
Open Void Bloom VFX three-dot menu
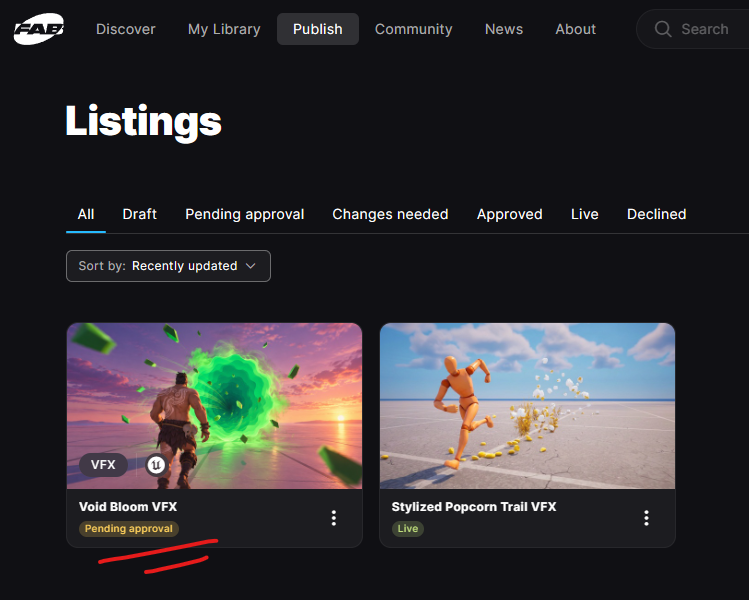coord(334,518)
